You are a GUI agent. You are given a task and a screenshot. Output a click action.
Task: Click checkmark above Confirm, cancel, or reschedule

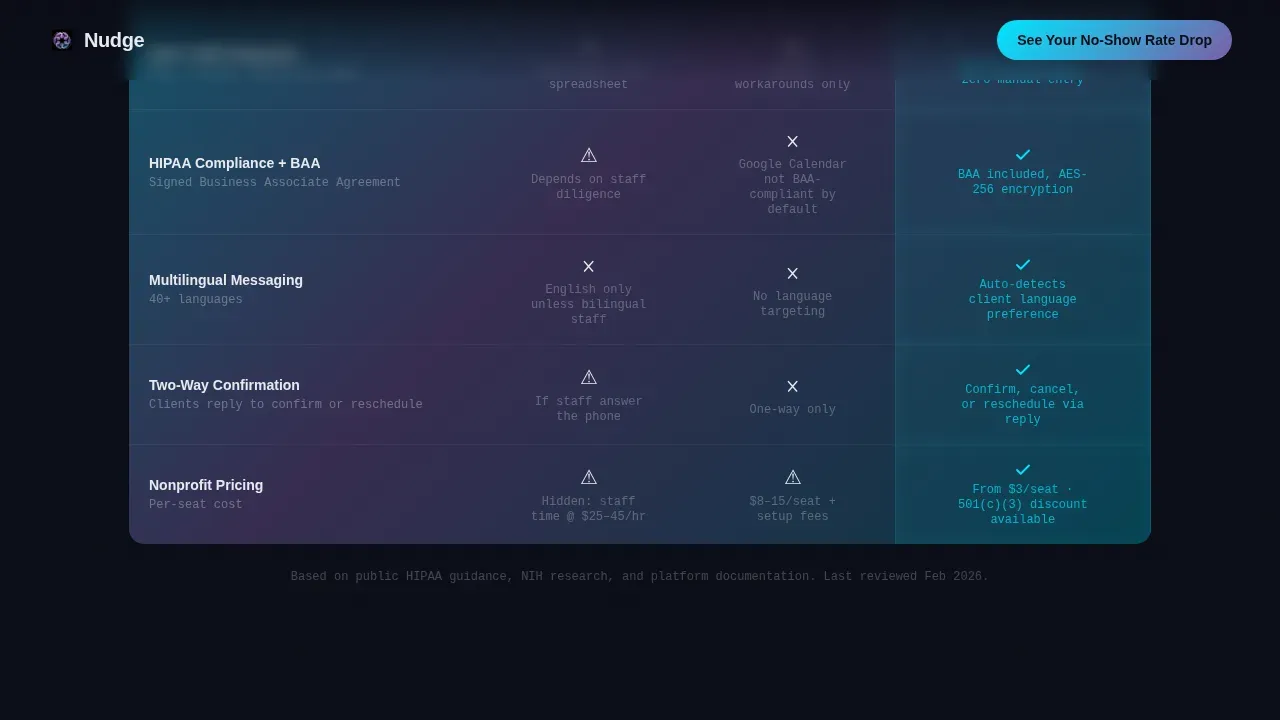[1023, 370]
